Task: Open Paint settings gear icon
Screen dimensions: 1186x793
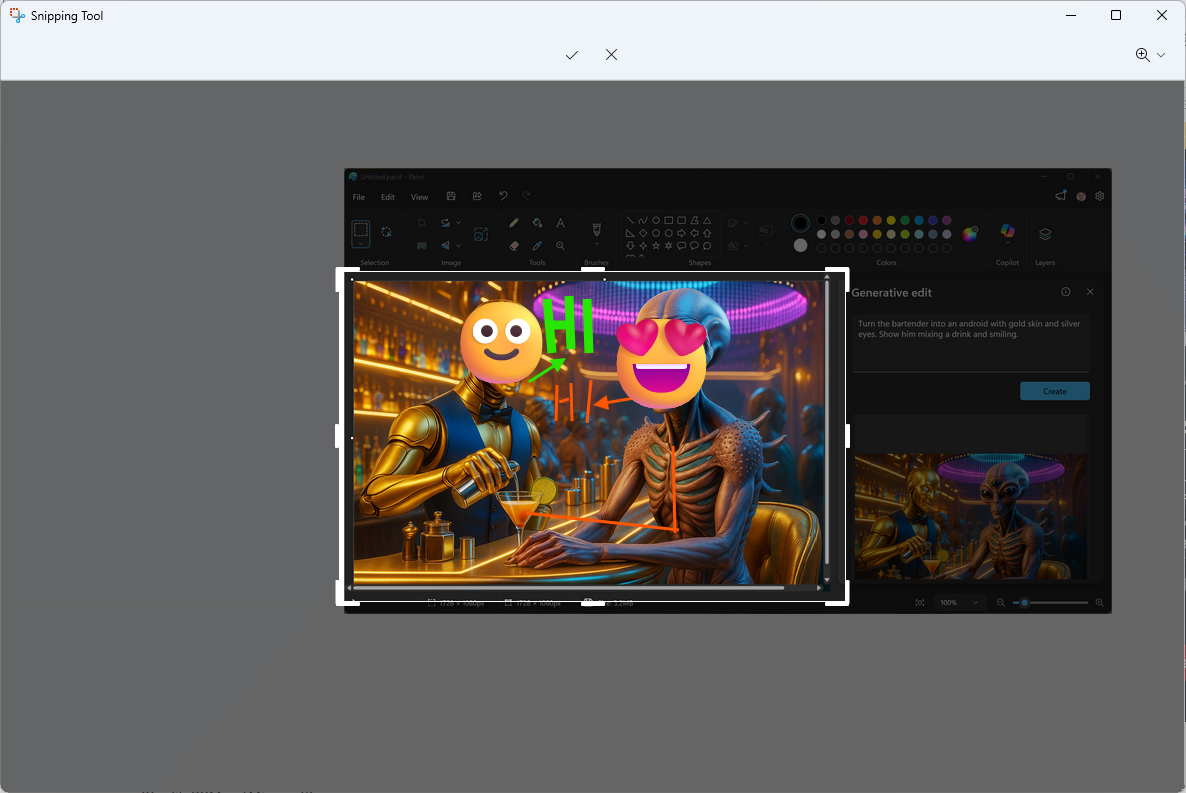Action: coord(1099,197)
